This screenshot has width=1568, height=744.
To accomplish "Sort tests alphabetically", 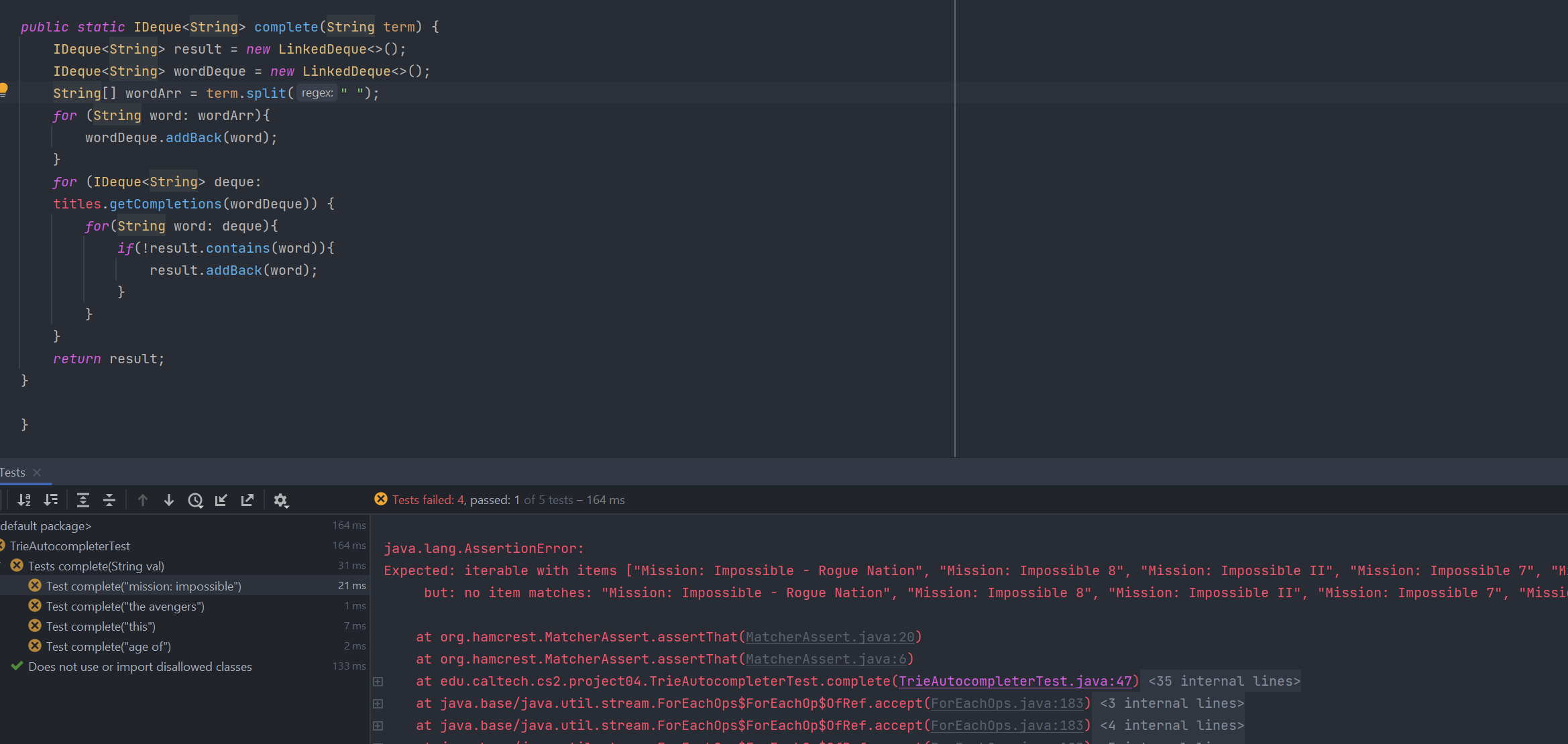I will tap(24, 500).
